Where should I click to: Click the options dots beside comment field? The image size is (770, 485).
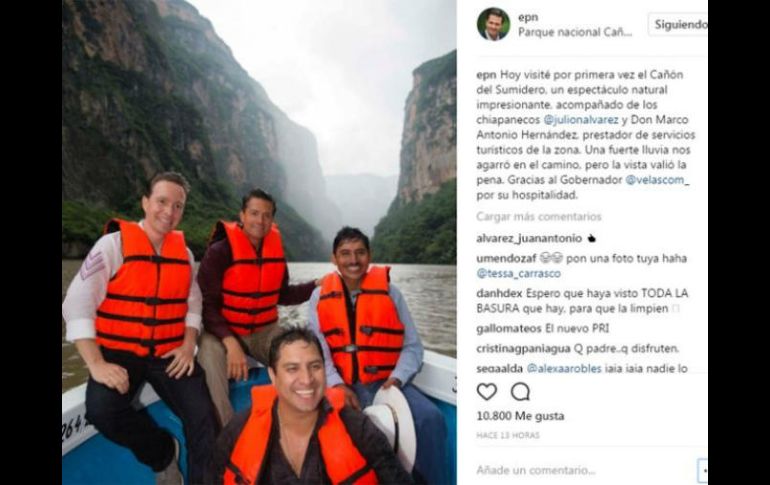pos(703,470)
